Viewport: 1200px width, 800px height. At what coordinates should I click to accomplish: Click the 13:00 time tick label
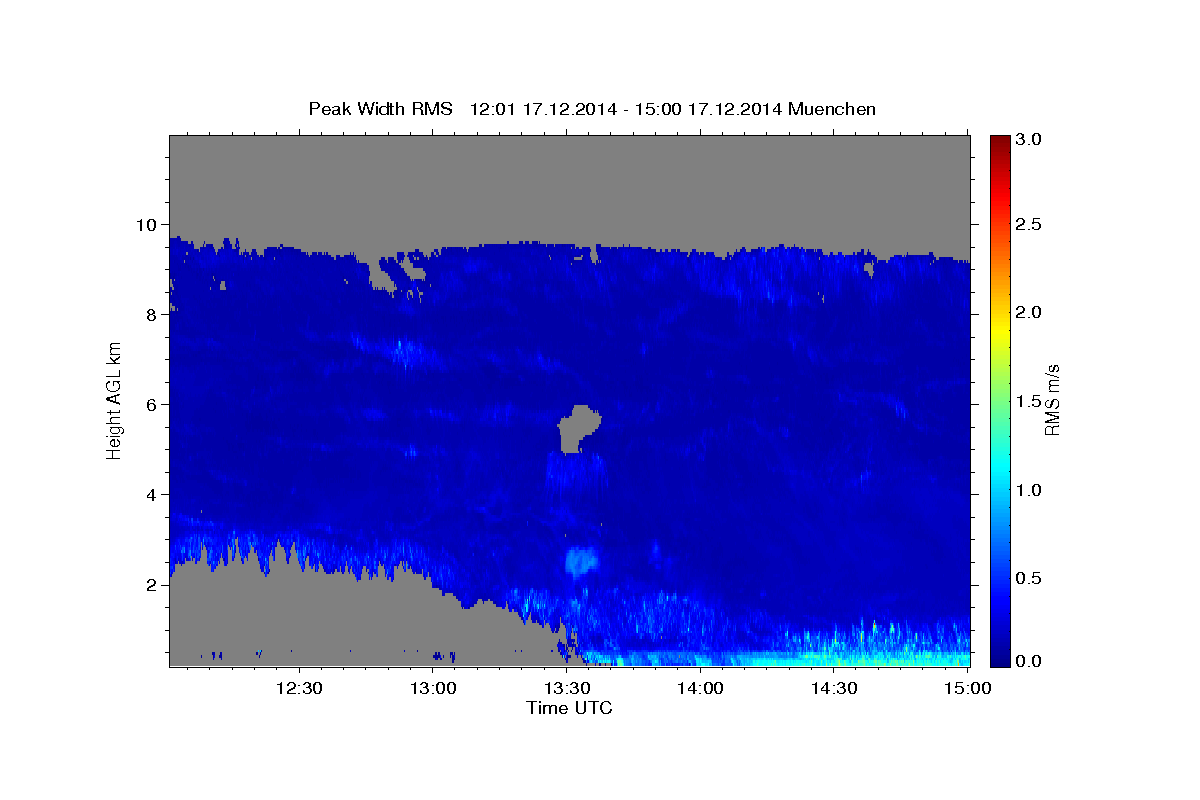point(434,688)
